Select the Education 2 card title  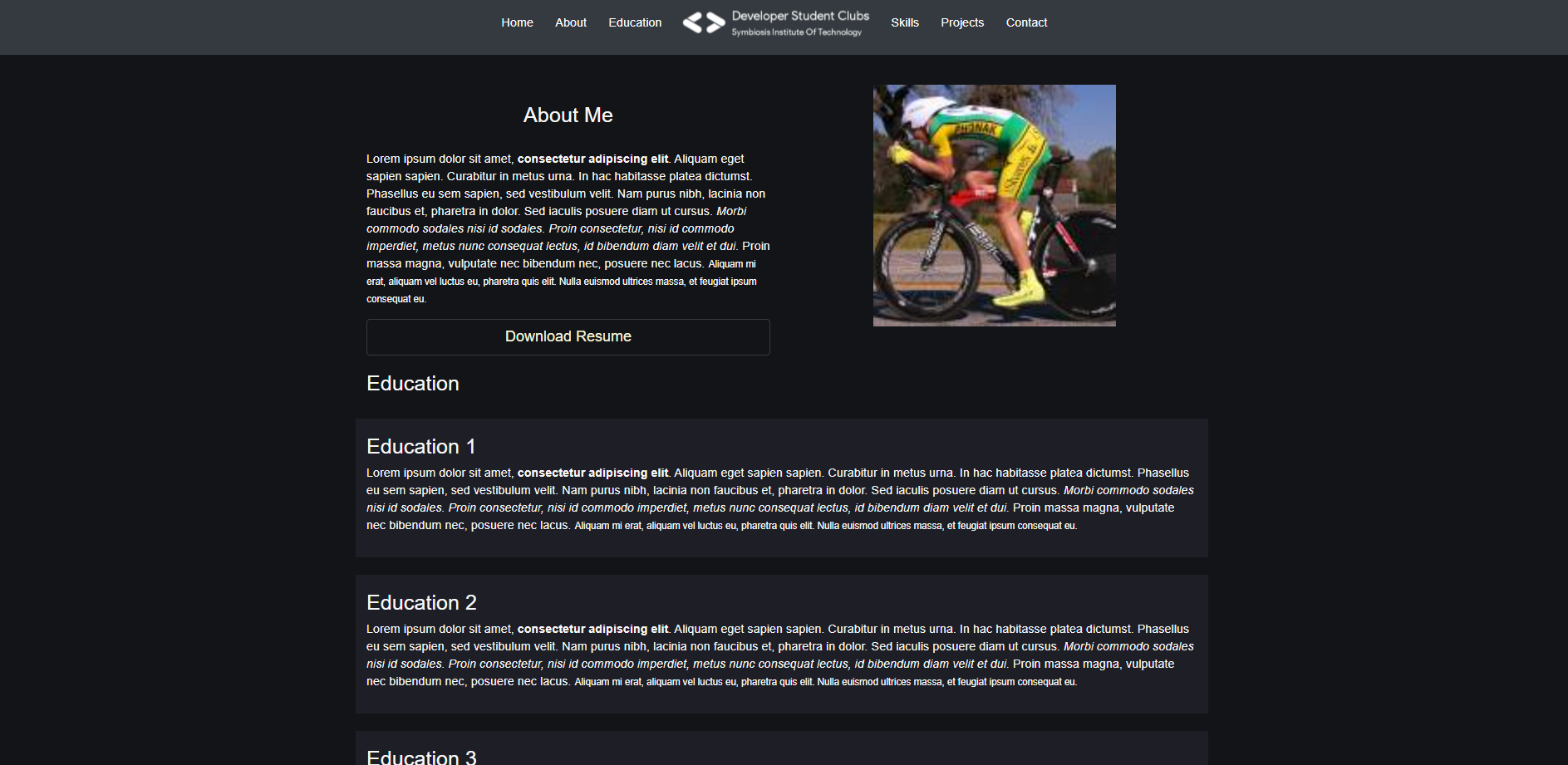421,603
